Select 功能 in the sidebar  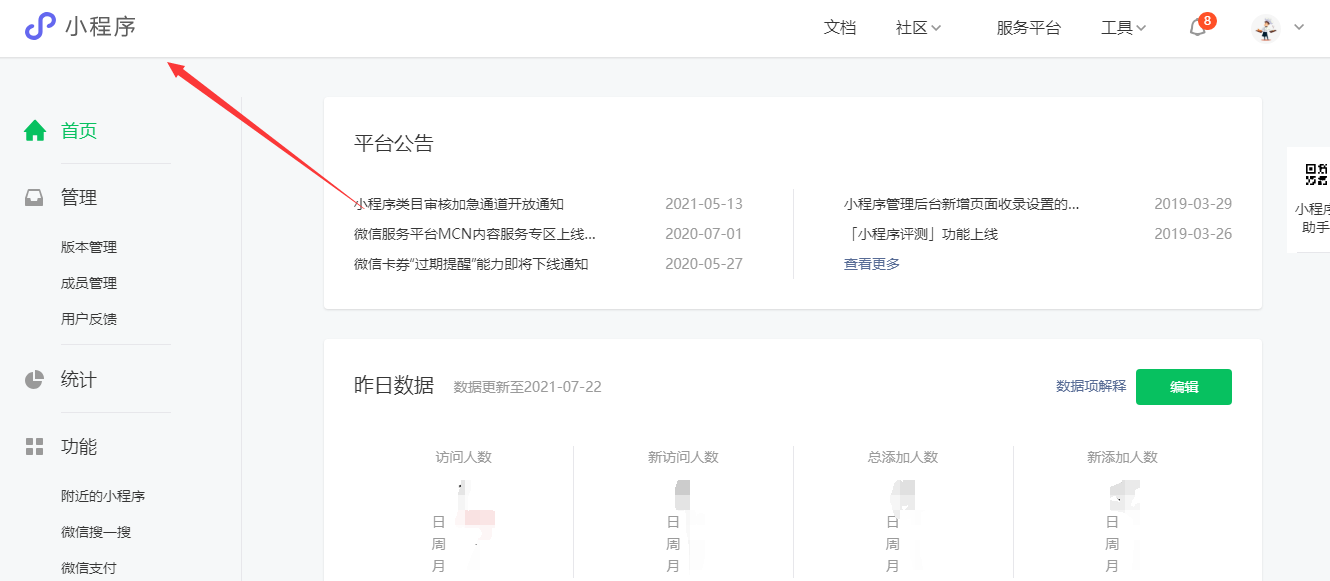[x=79, y=447]
